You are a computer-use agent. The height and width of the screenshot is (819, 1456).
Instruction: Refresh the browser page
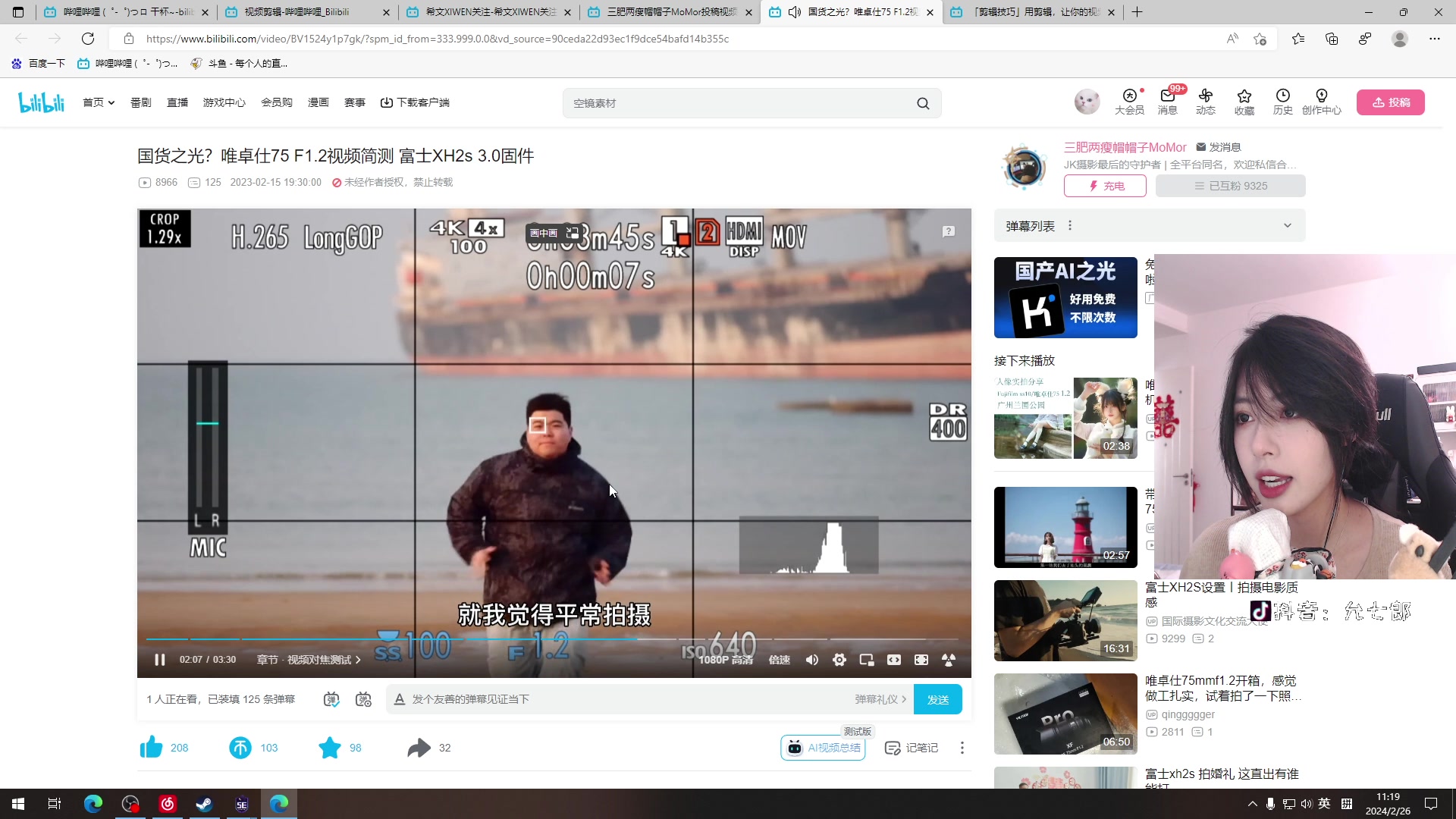pos(88,39)
